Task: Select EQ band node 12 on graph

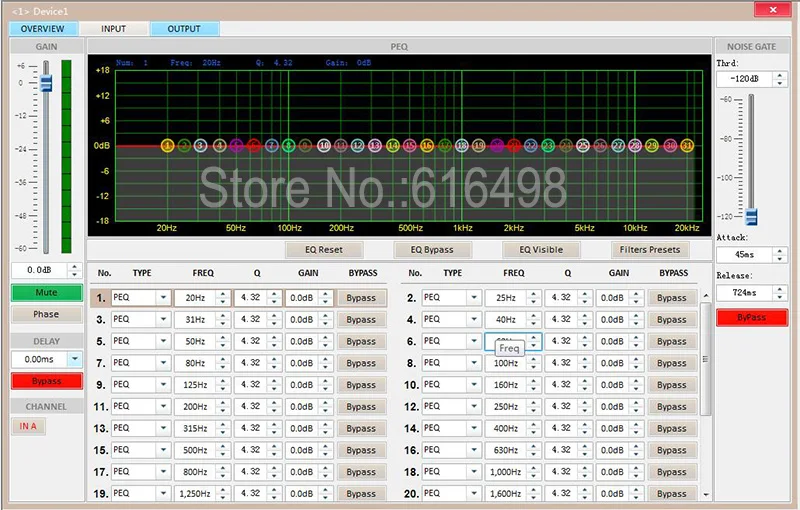Action: coord(358,146)
